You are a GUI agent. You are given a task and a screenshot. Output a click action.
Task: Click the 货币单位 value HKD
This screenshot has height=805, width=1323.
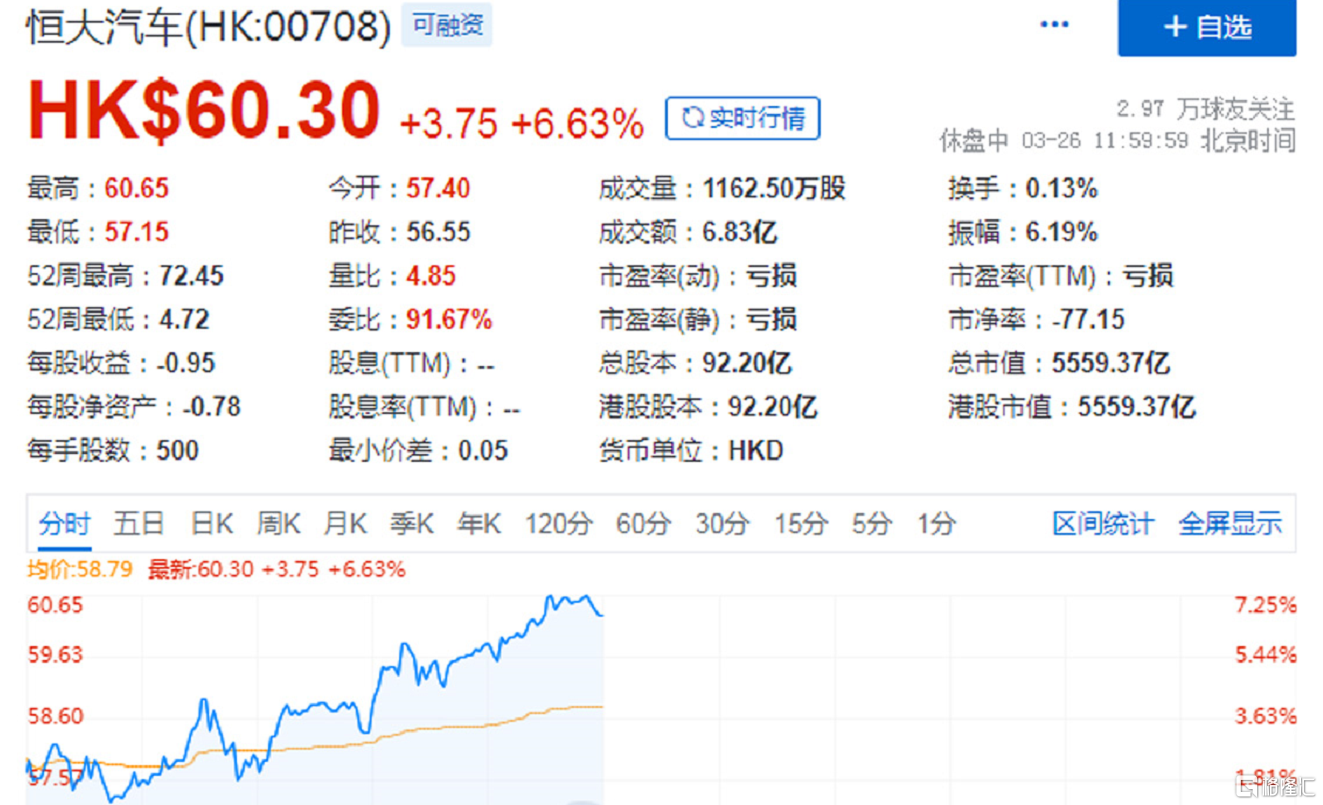click(756, 451)
